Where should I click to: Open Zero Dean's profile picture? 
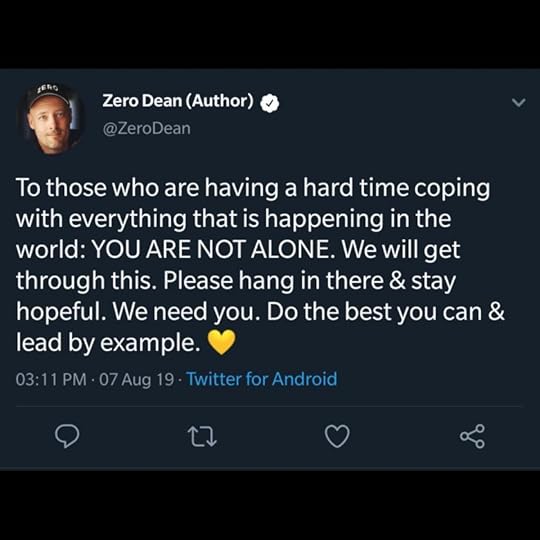click(51, 119)
